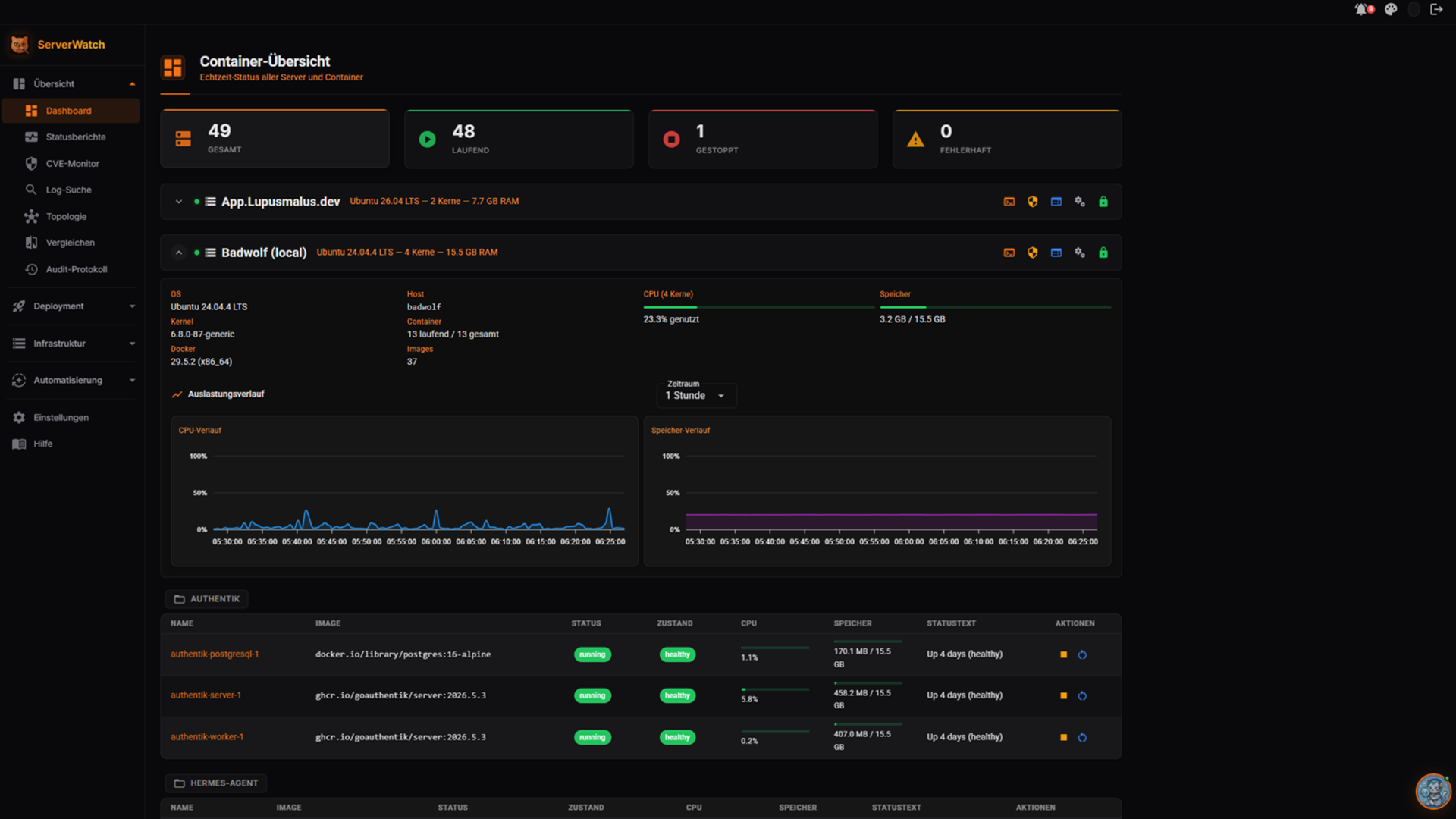The image size is (1456, 819).
Task: Click the warning icon on Fehlerhaft card
Action: tap(915, 140)
